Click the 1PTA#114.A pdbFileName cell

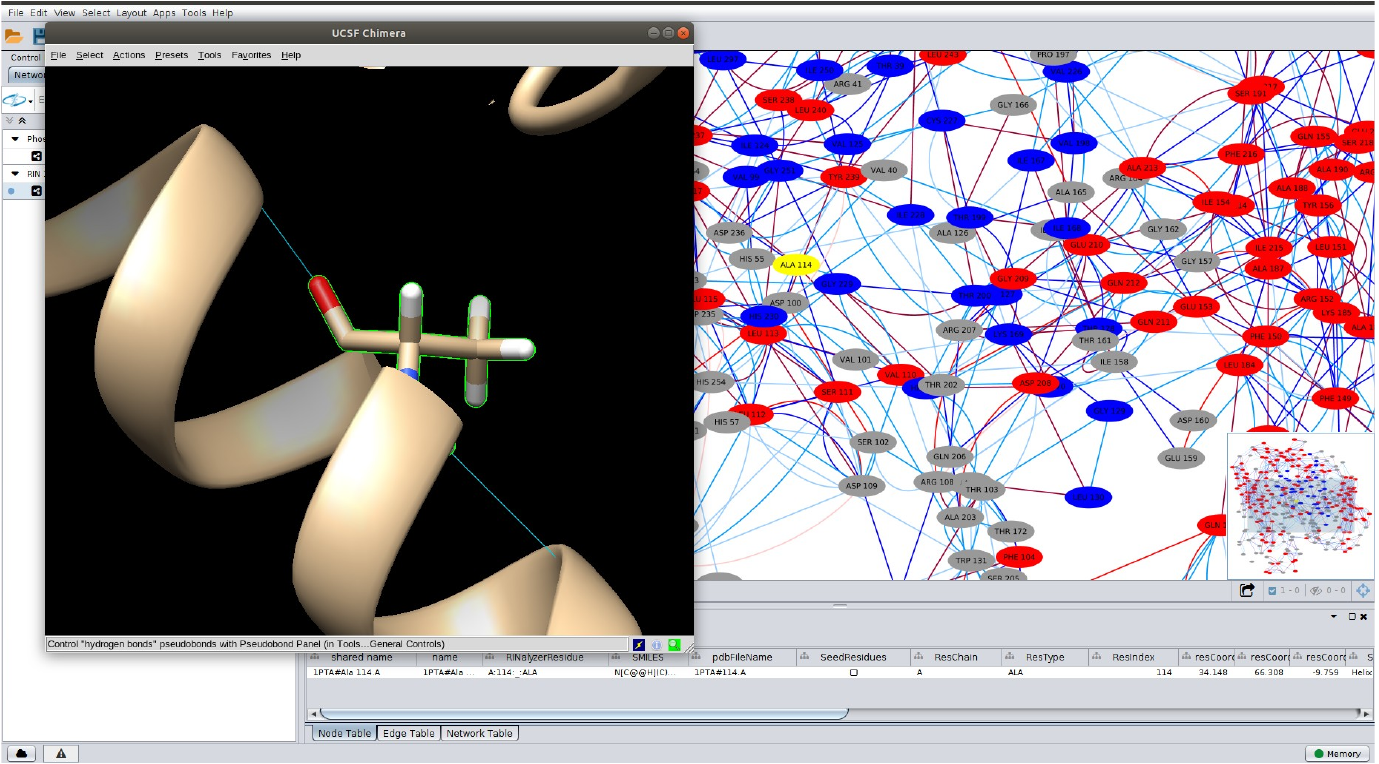click(x=743, y=673)
